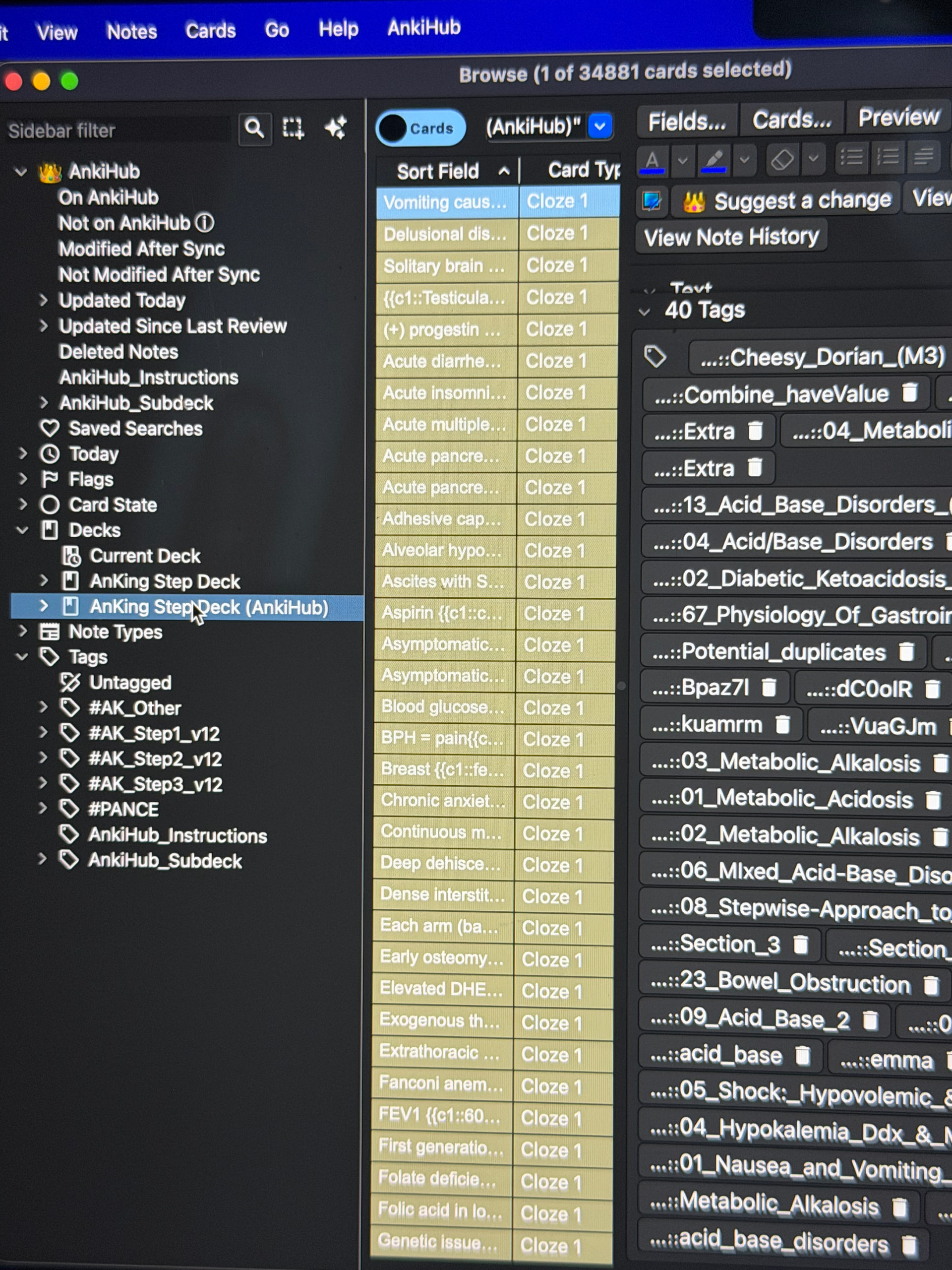Open the Go menu
The height and width of the screenshot is (1270, 952).
277,29
